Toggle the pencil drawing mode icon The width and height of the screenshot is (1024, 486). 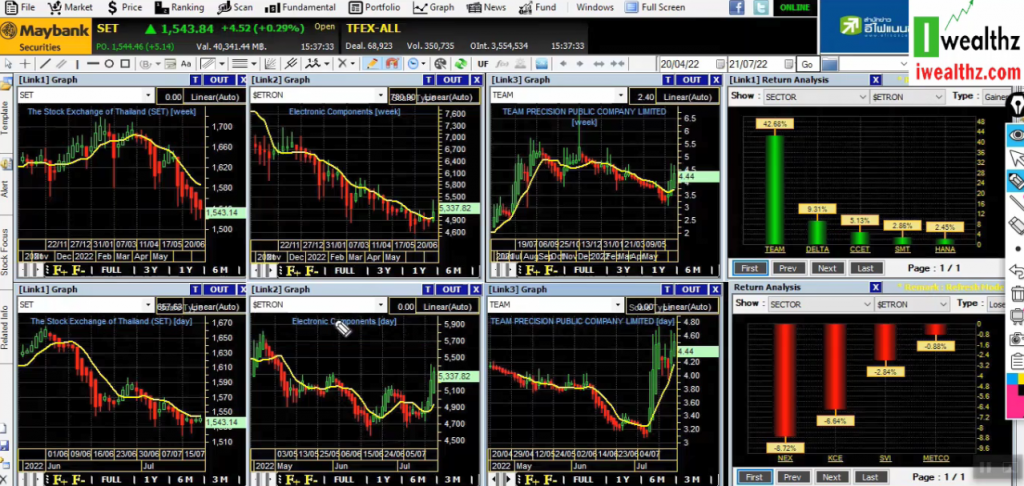click(x=372, y=63)
